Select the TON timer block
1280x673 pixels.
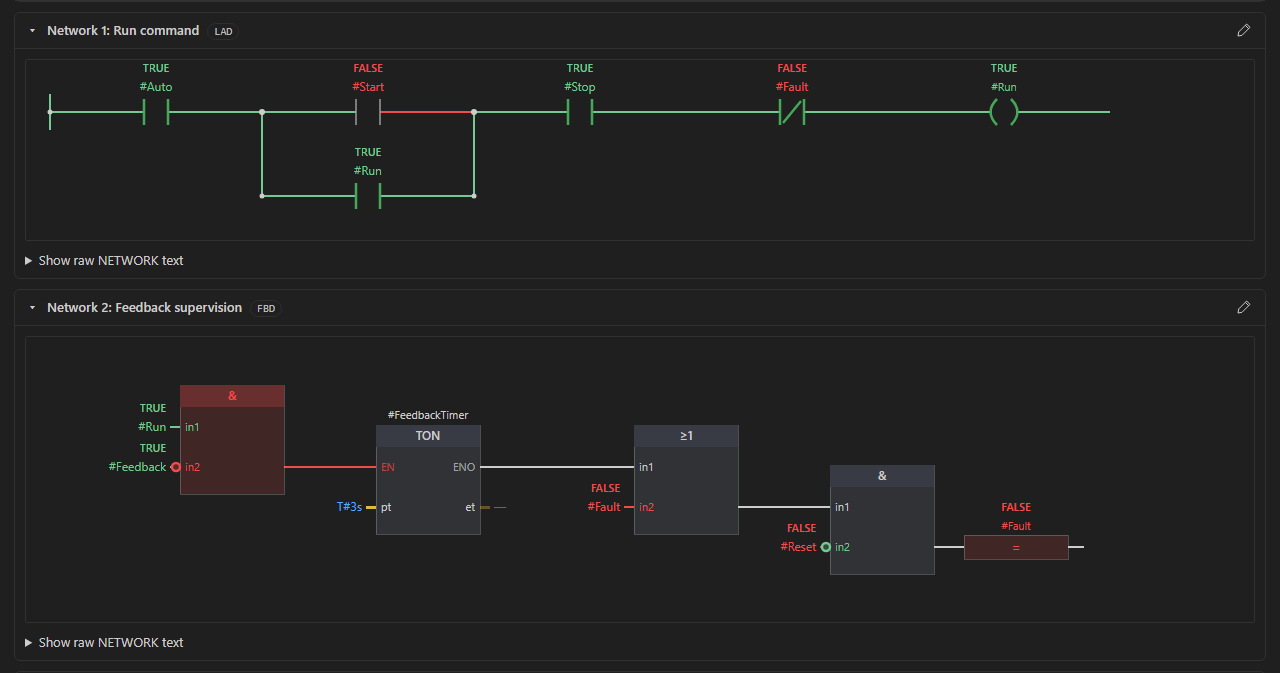(428, 480)
